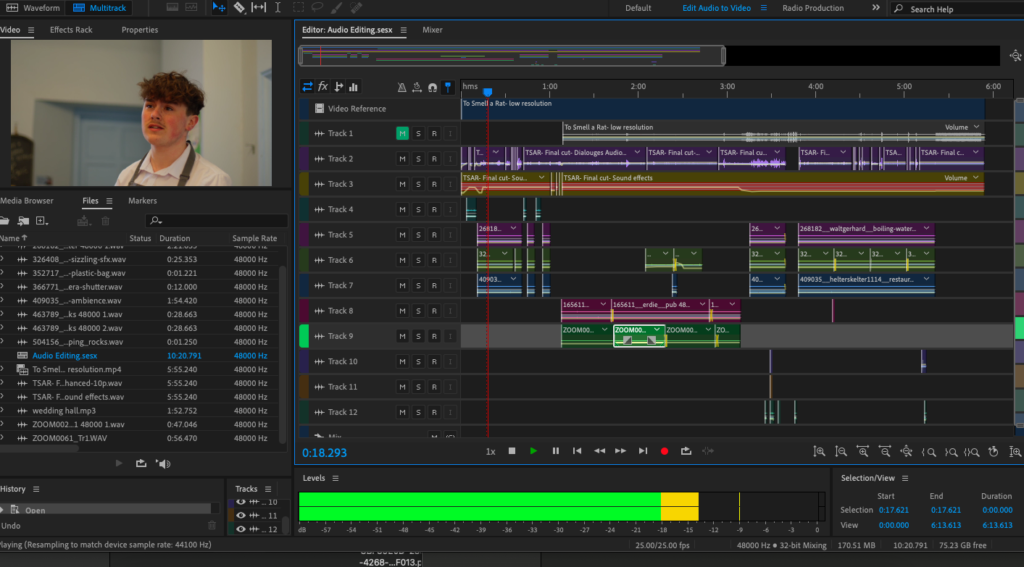Open the Effects Rack tab

[x=71, y=30]
